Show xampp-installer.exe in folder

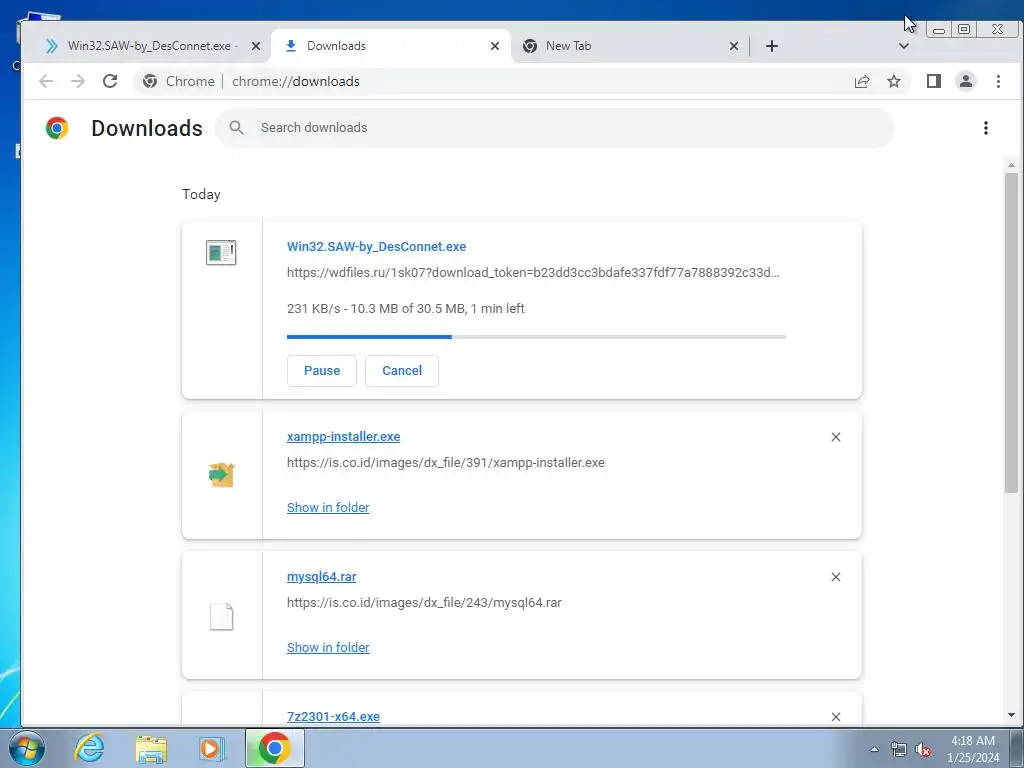(x=328, y=507)
